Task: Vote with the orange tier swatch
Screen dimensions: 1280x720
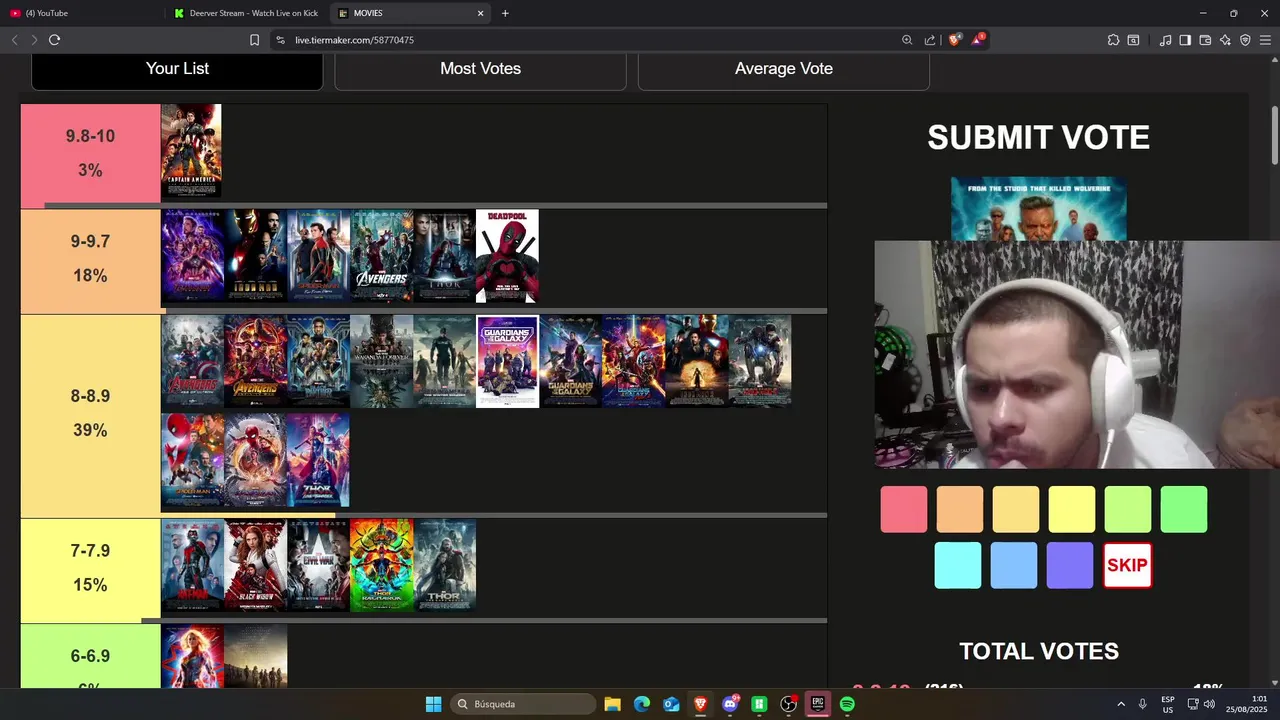Action: [960, 509]
